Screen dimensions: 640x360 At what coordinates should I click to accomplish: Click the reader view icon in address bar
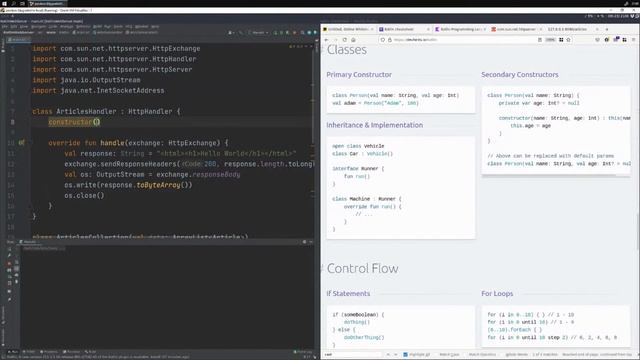[540, 40]
